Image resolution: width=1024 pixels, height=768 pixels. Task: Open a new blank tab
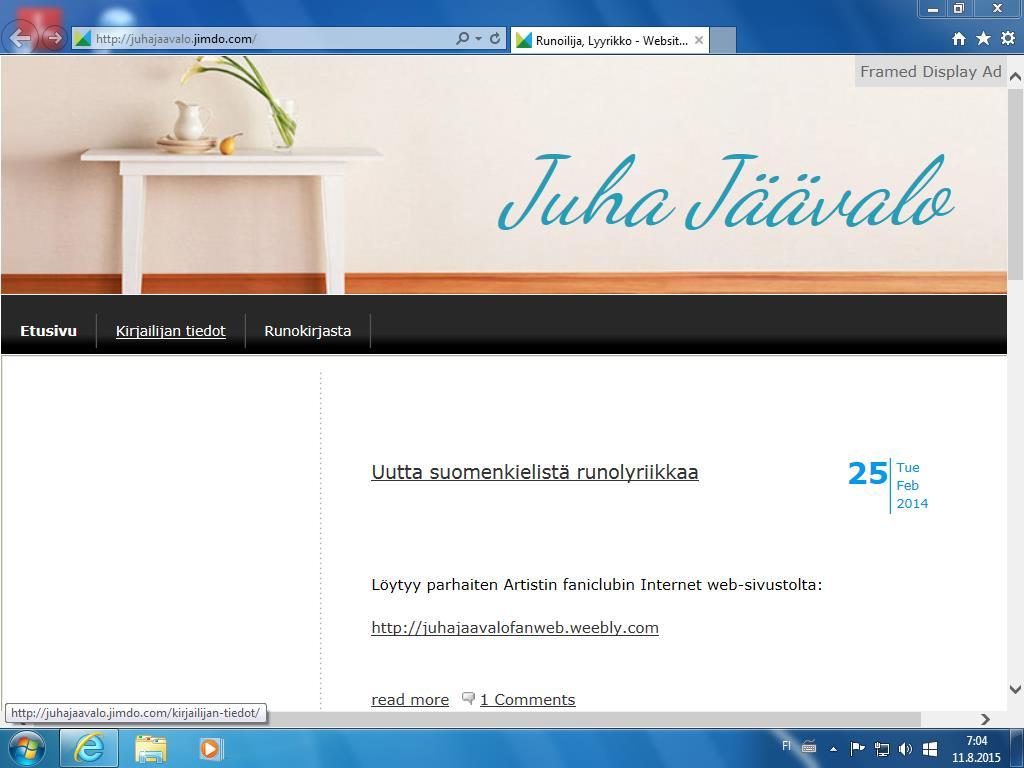point(722,40)
